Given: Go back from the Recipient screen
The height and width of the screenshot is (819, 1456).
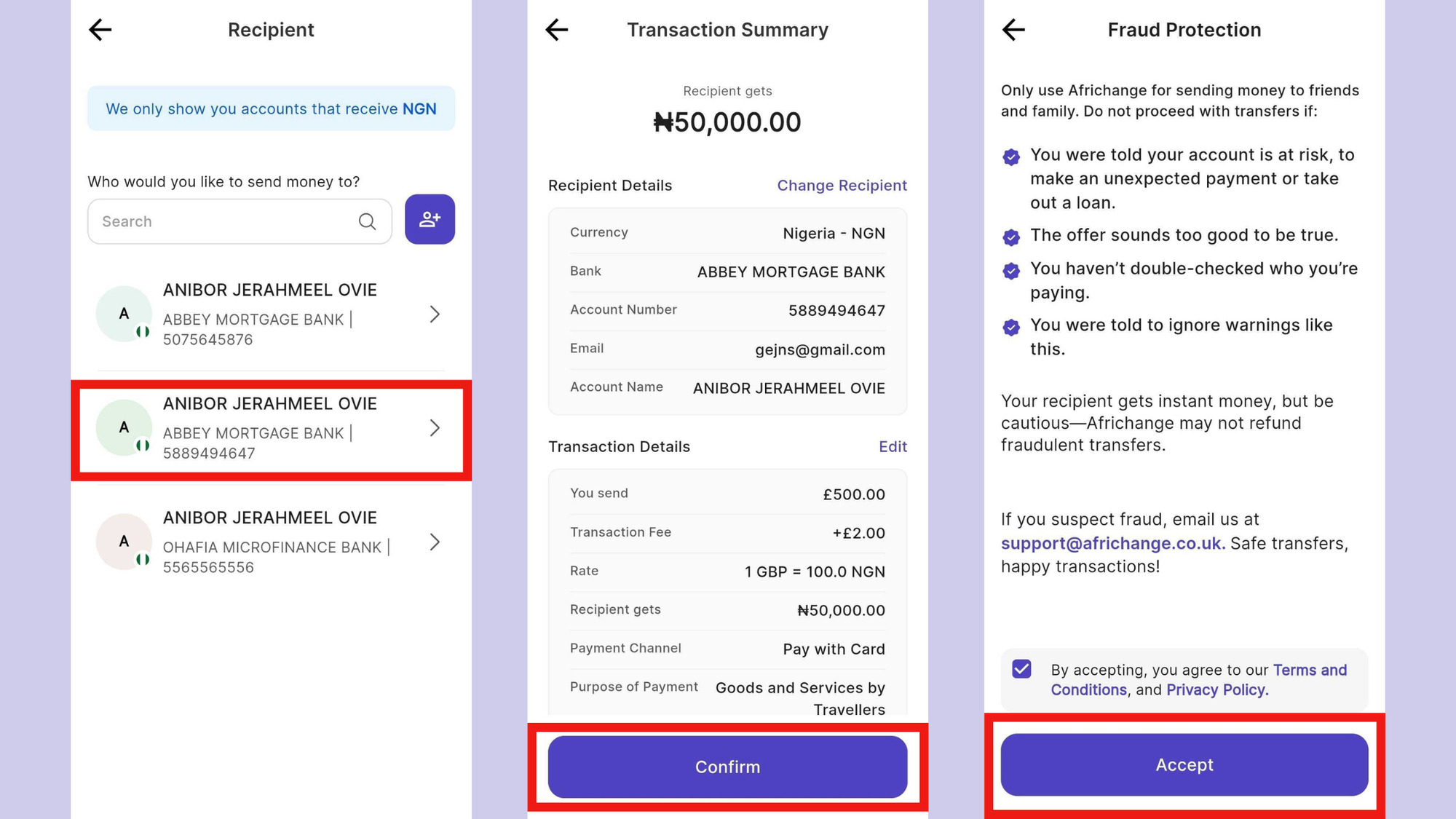Looking at the screenshot, I should click(x=100, y=30).
